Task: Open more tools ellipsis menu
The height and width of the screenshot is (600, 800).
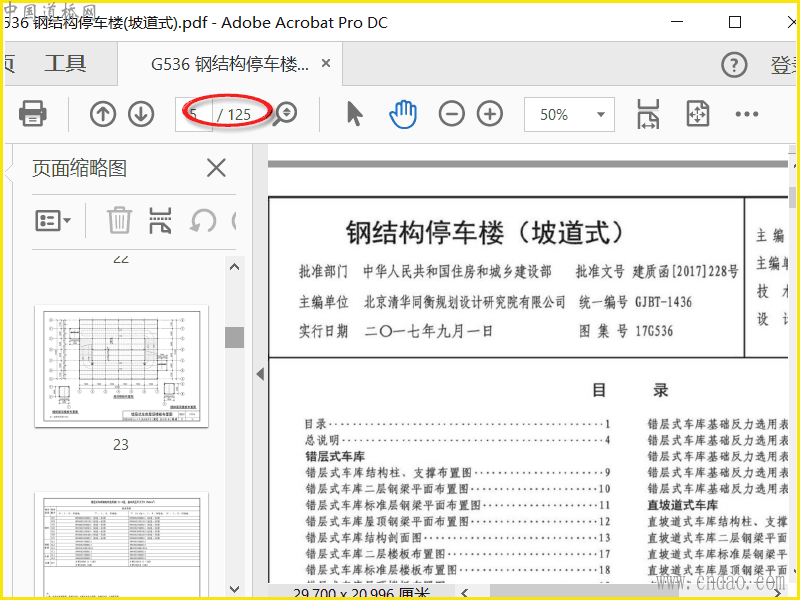Action: pyautogui.click(x=746, y=114)
